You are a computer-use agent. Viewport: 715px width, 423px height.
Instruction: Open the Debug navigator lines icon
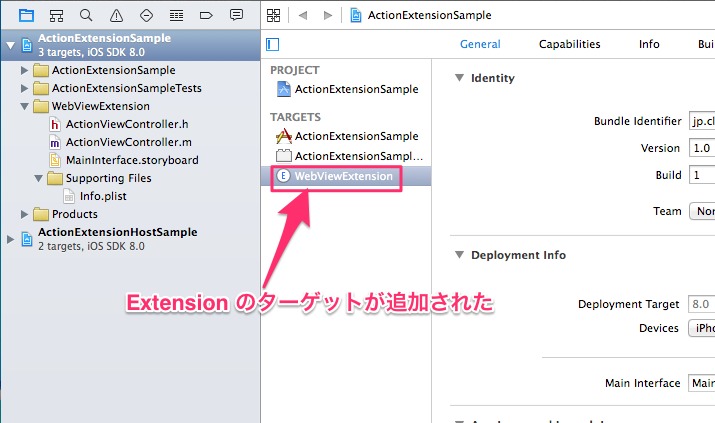176,15
